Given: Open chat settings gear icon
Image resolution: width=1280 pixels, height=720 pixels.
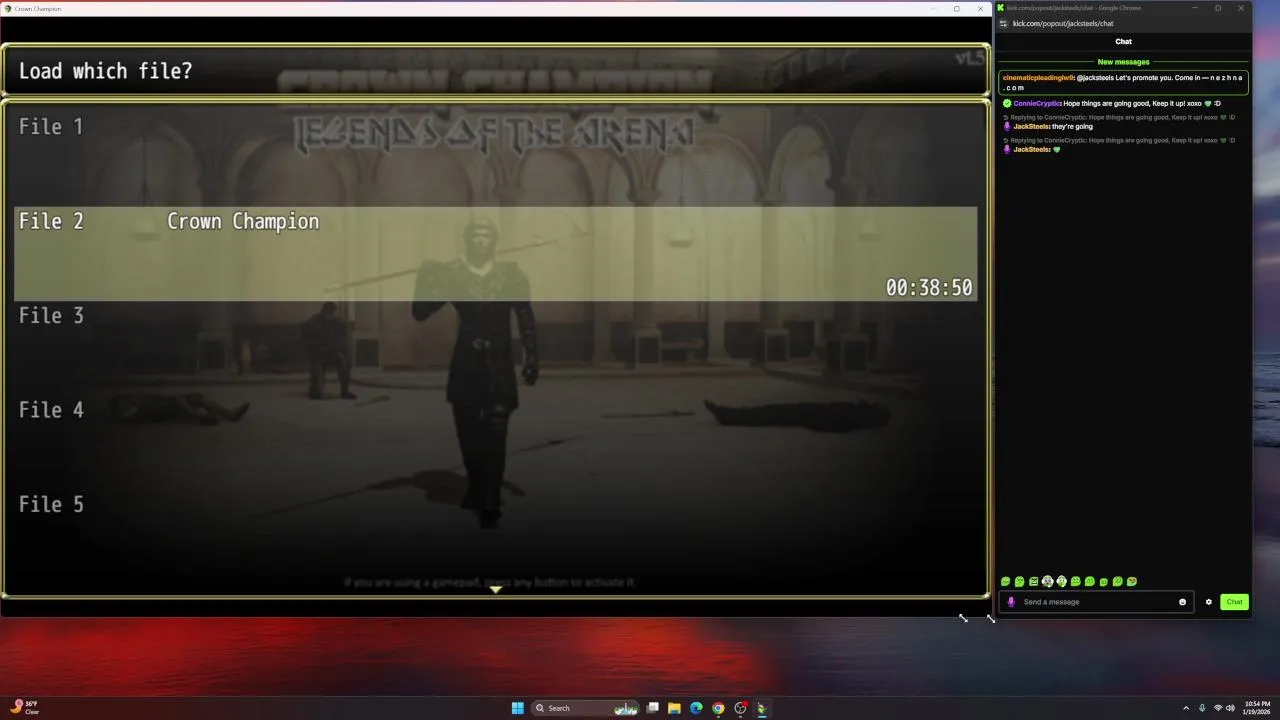Looking at the screenshot, I should [x=1208, y=602].
